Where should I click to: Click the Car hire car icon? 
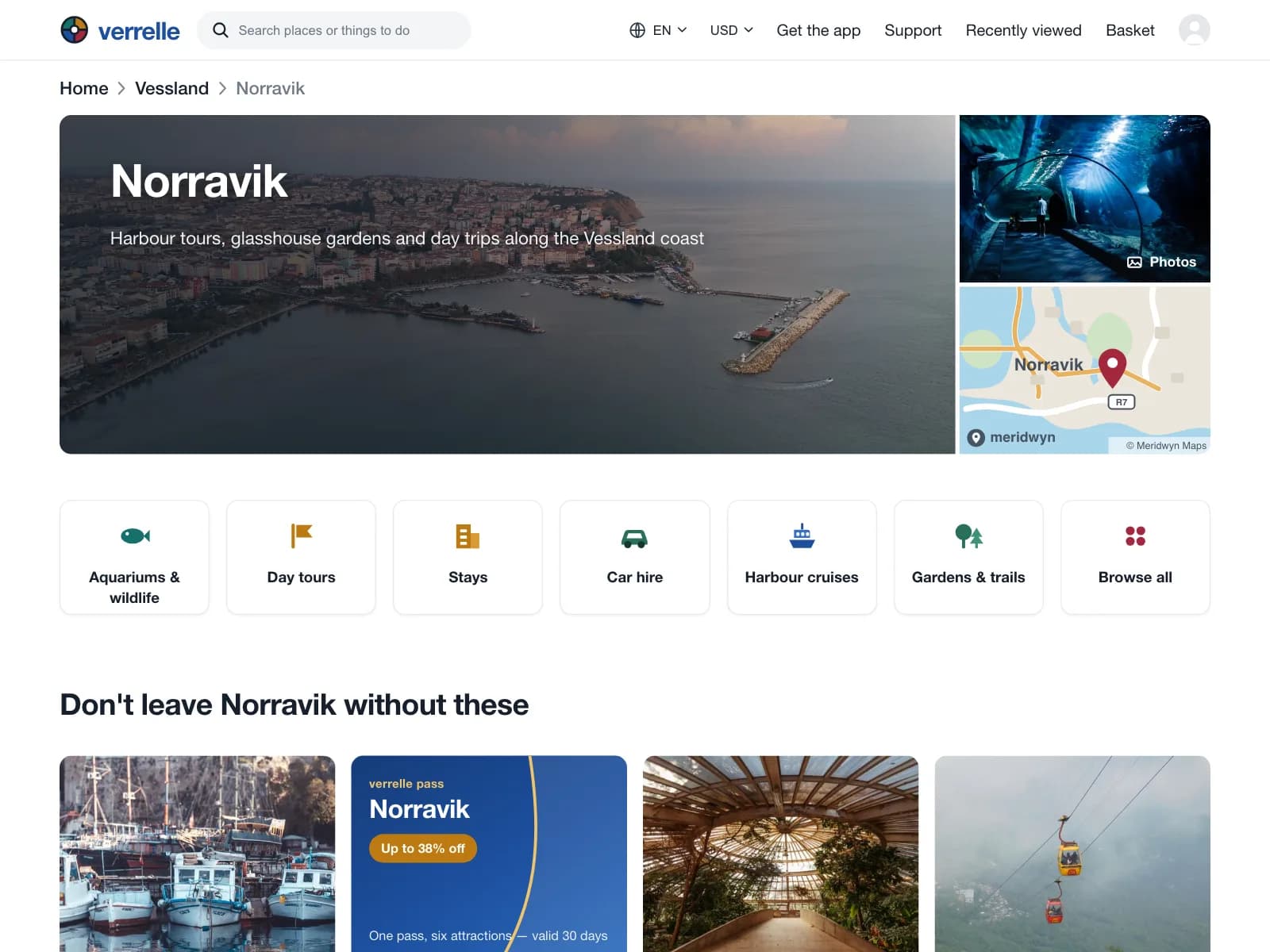(635, 539)
